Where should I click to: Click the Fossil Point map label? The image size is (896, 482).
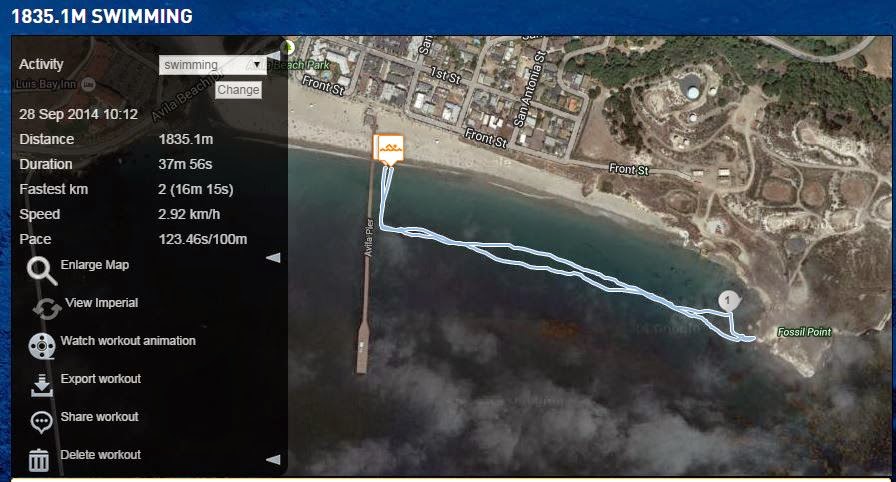point(804,332)
